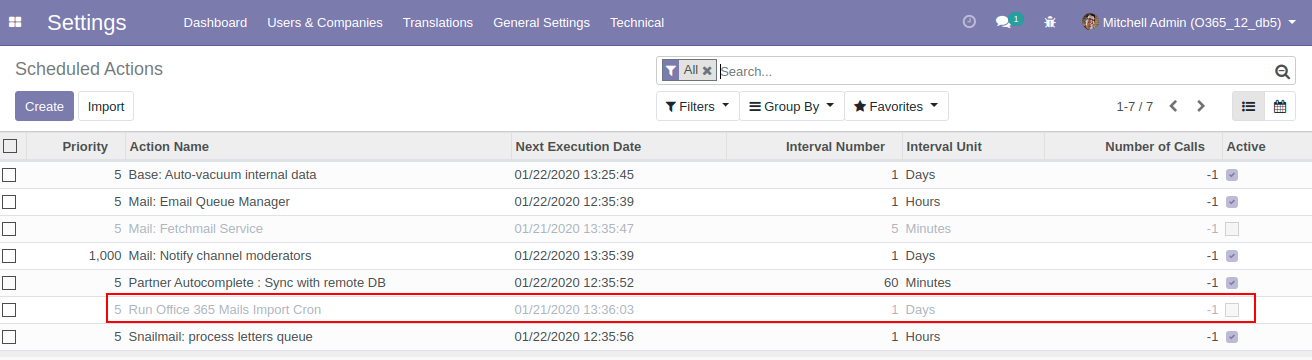The image size is (1312, 360).
Task: Expand the Favorites dropdown
Action: click(896, 106)
